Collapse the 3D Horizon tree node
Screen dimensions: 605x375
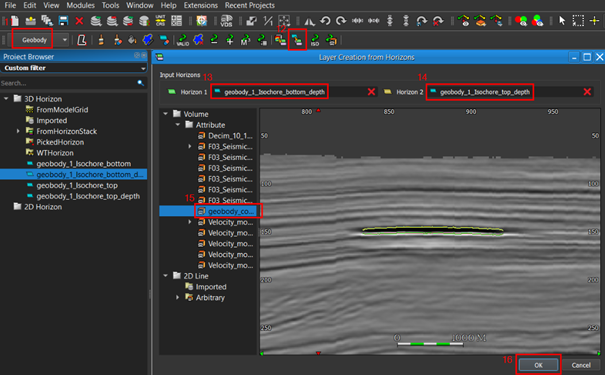pyautogui.click(x=6, y=99)
